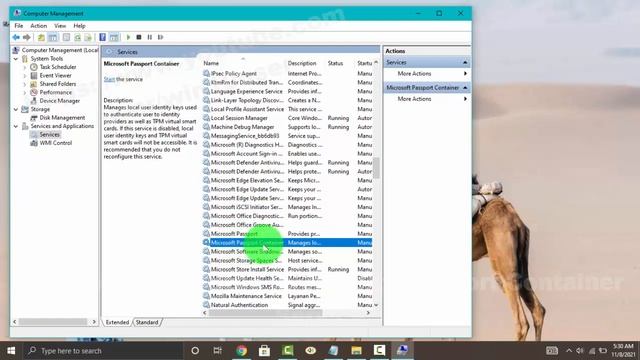This screenshot has height=360, width=640.
Task: Open More Actions under Microsoft Passport Container
Action: coord(427,99)
